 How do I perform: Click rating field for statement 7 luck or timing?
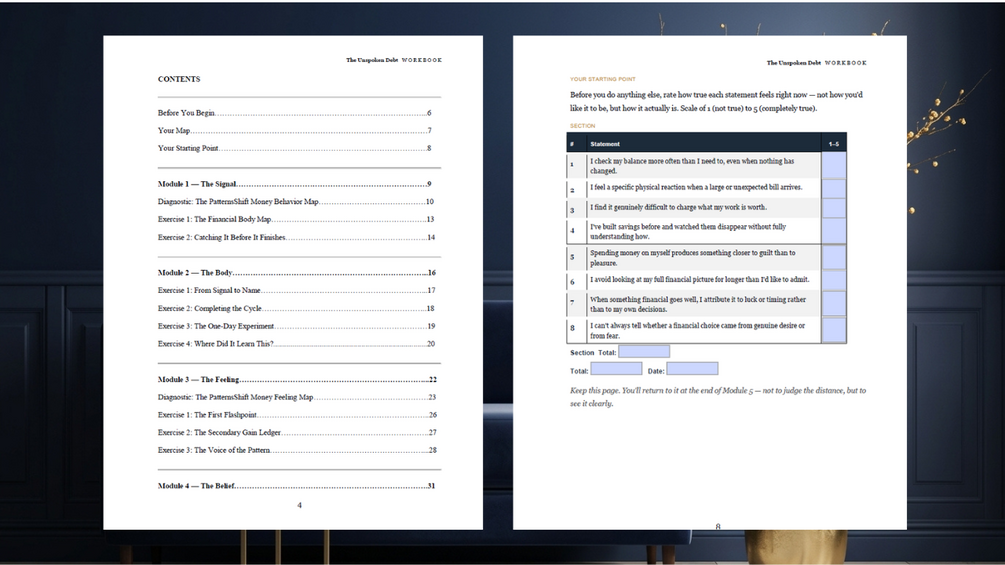click(834, 304)
